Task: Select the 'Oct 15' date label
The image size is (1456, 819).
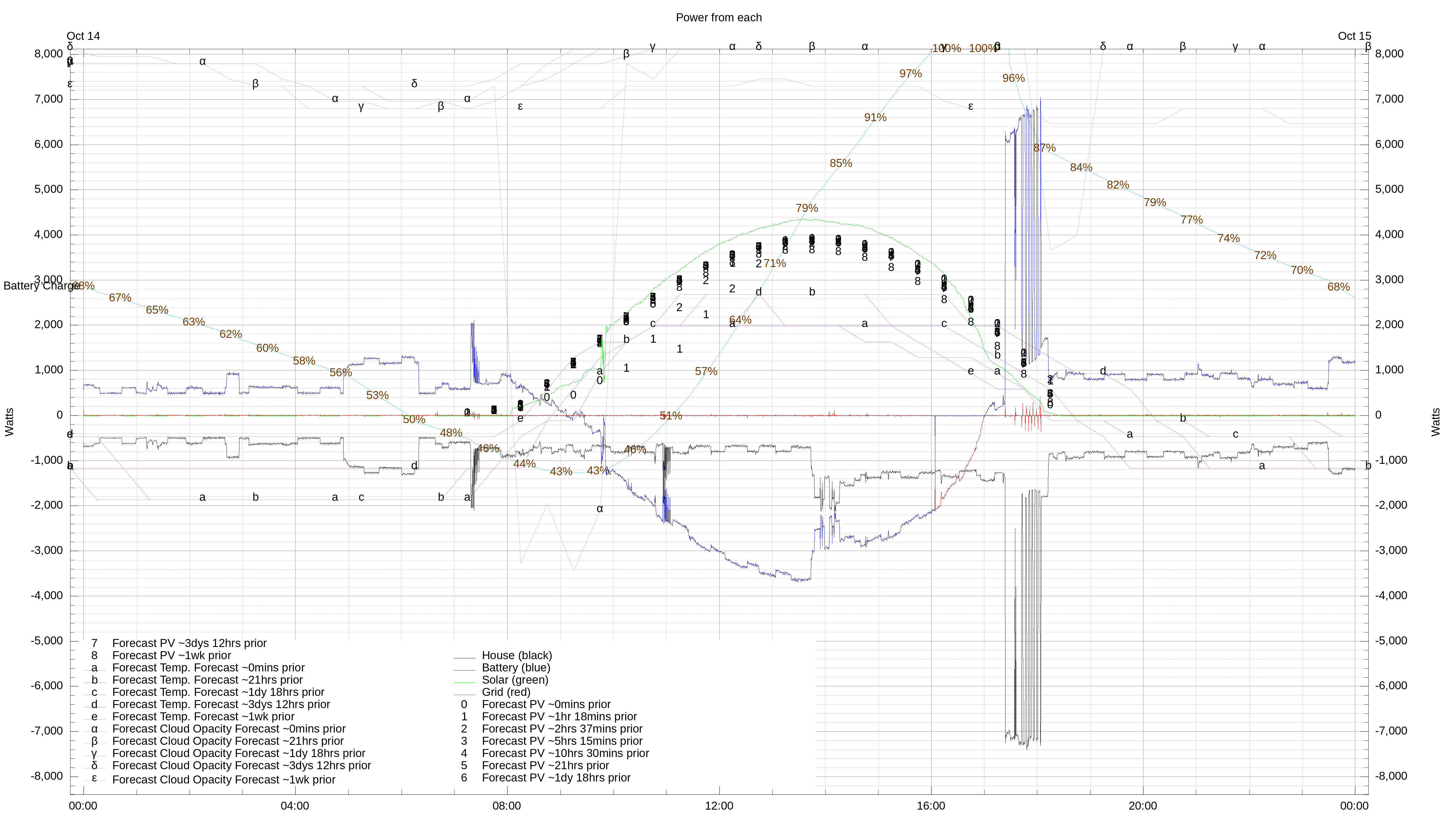Action: pyautogui.click(x=1354, y=36)
